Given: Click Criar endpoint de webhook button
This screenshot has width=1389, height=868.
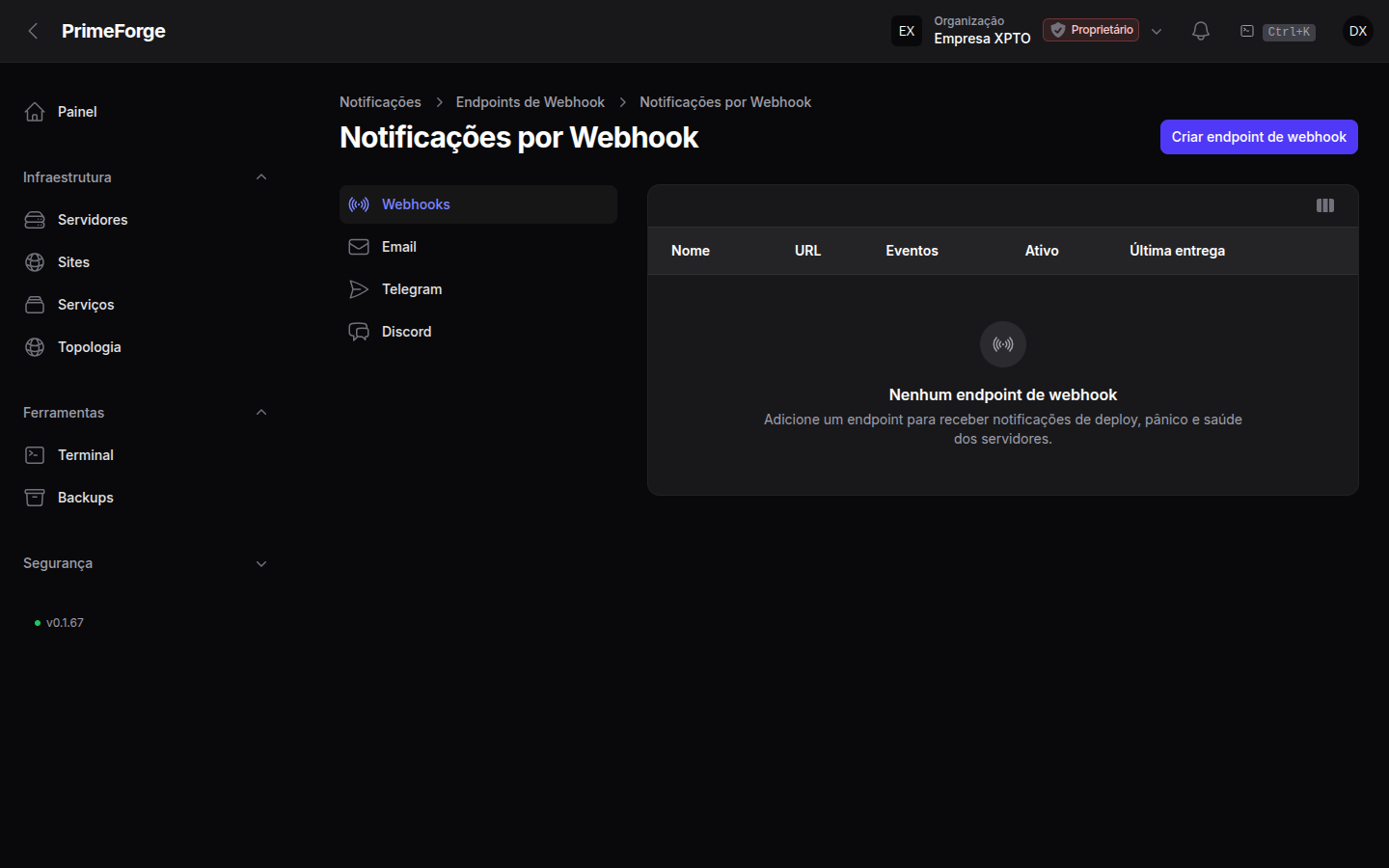Looking at the screenshot, I should click(x=1259, y=137).
